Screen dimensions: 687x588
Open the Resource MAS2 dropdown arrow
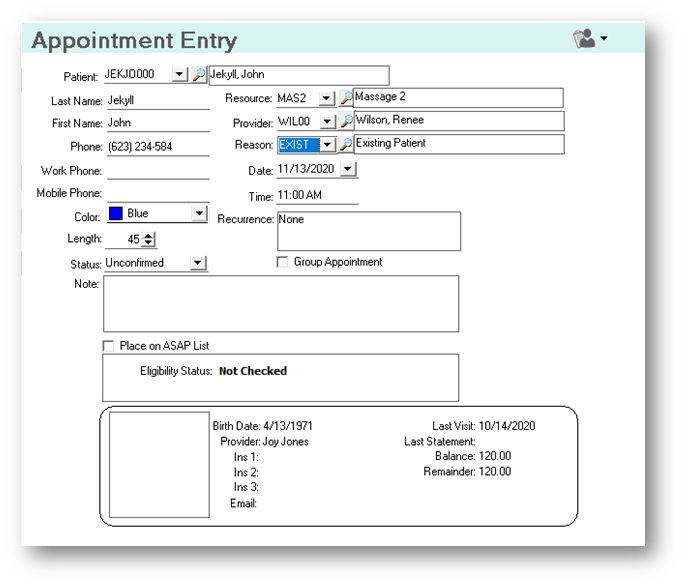coord(326,98)
